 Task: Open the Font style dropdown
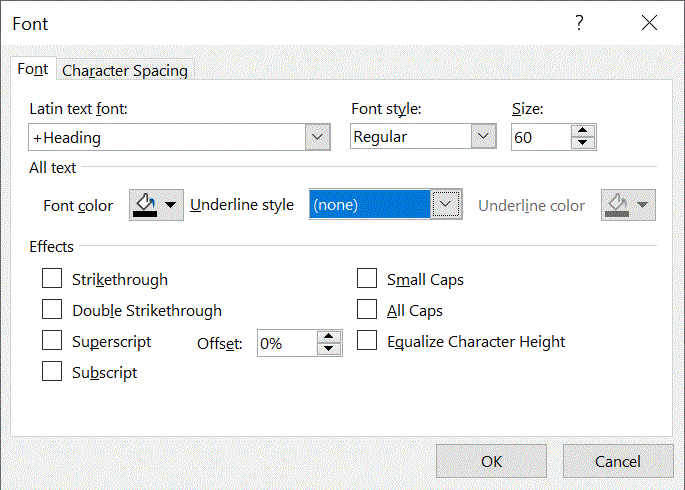click(483, 137)
